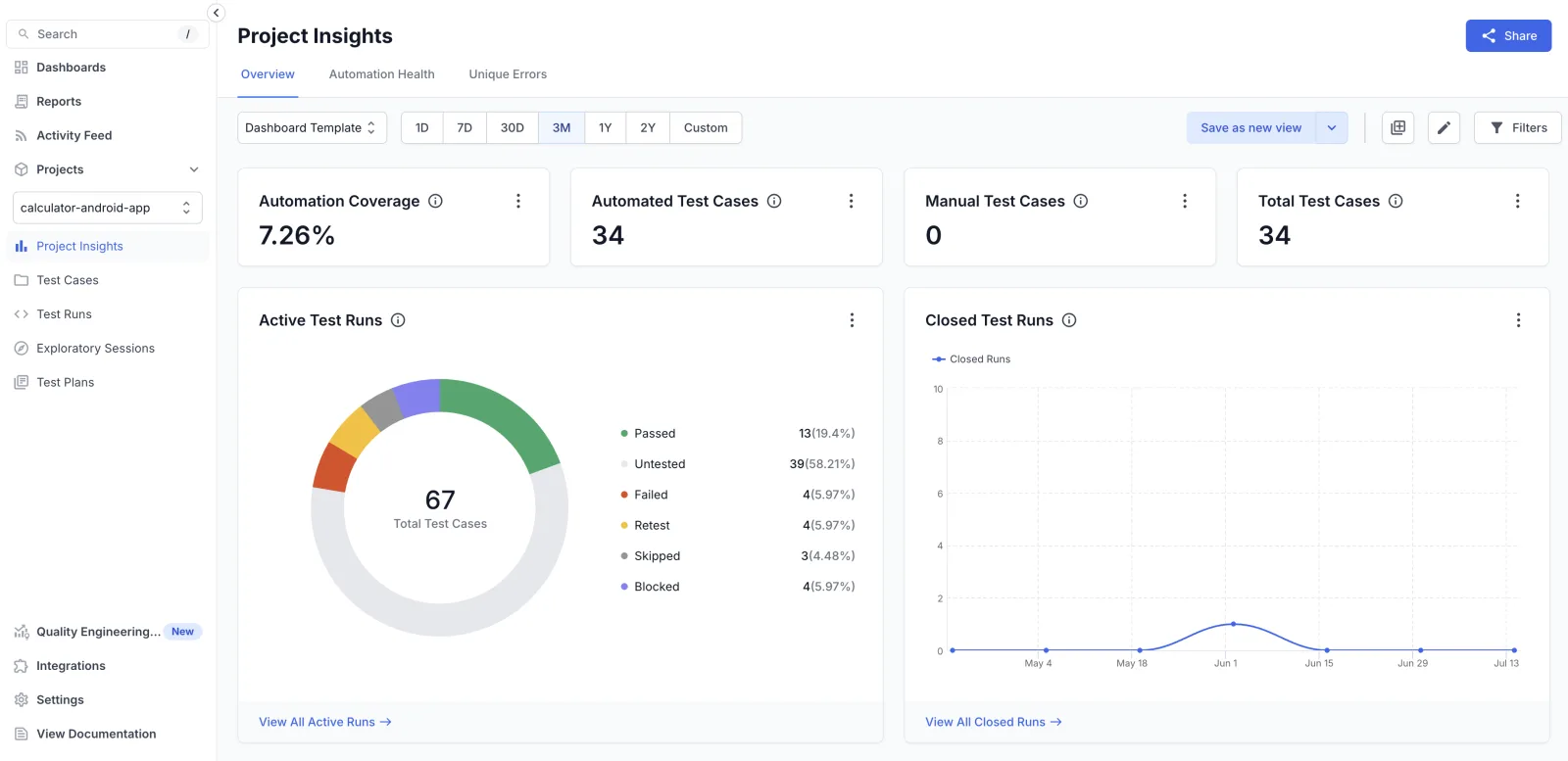Open the three-dot menu on Automation Coverage card
Screen dimensions: 1568x761
pyautogui.click(x=518, y=201)
